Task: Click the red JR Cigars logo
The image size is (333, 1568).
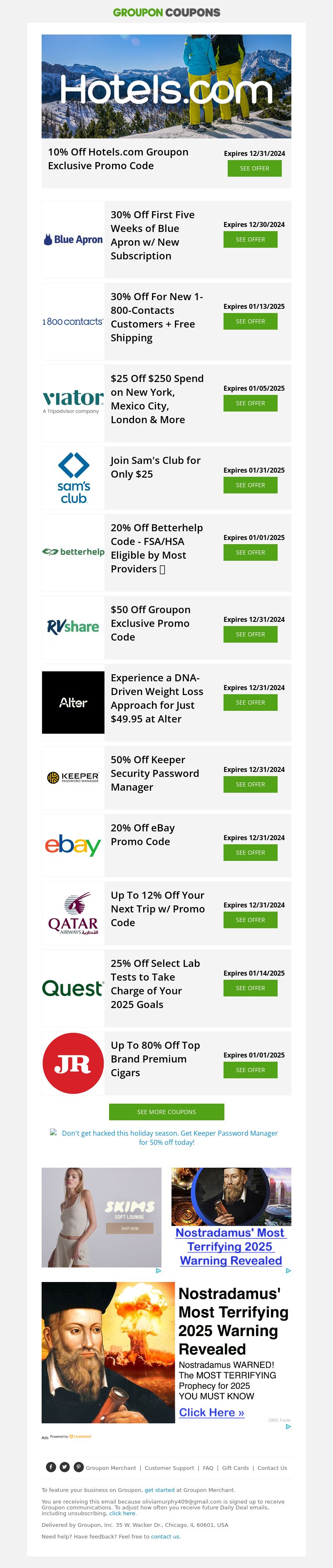Action: [73, 1063]
